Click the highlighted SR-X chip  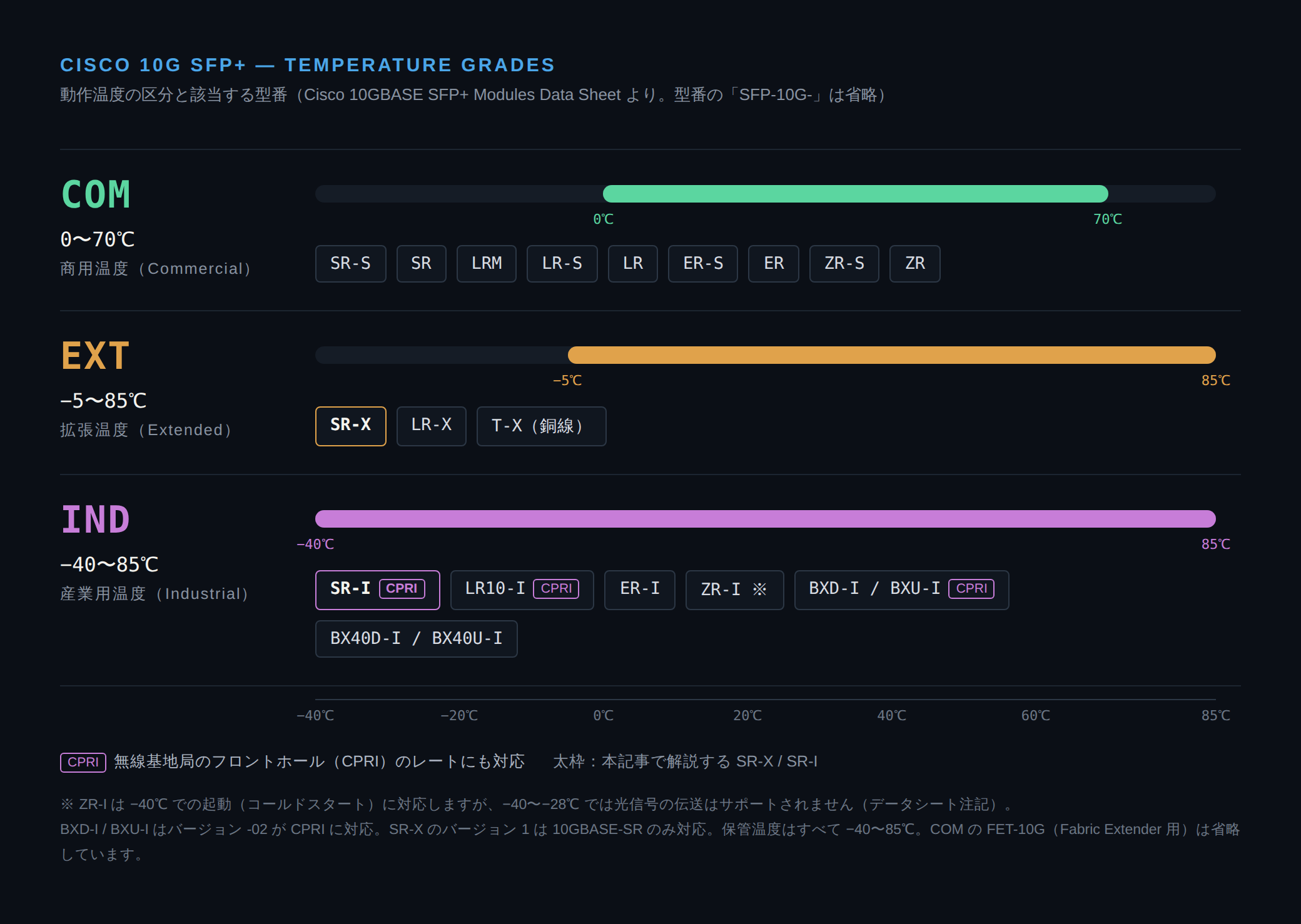(350, 426)
